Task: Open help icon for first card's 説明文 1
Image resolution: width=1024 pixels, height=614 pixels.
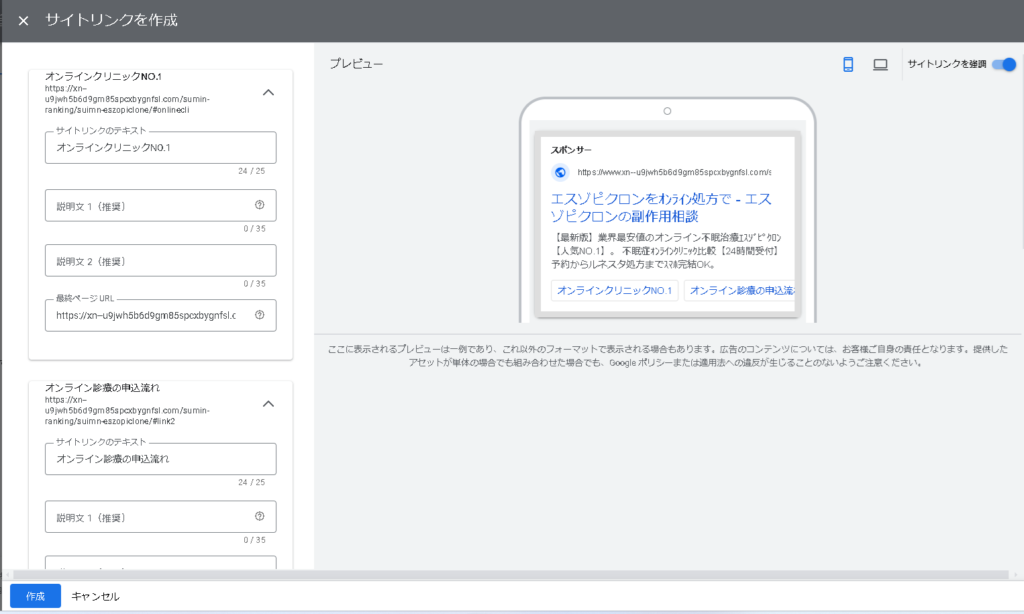Action: point(260,205)
